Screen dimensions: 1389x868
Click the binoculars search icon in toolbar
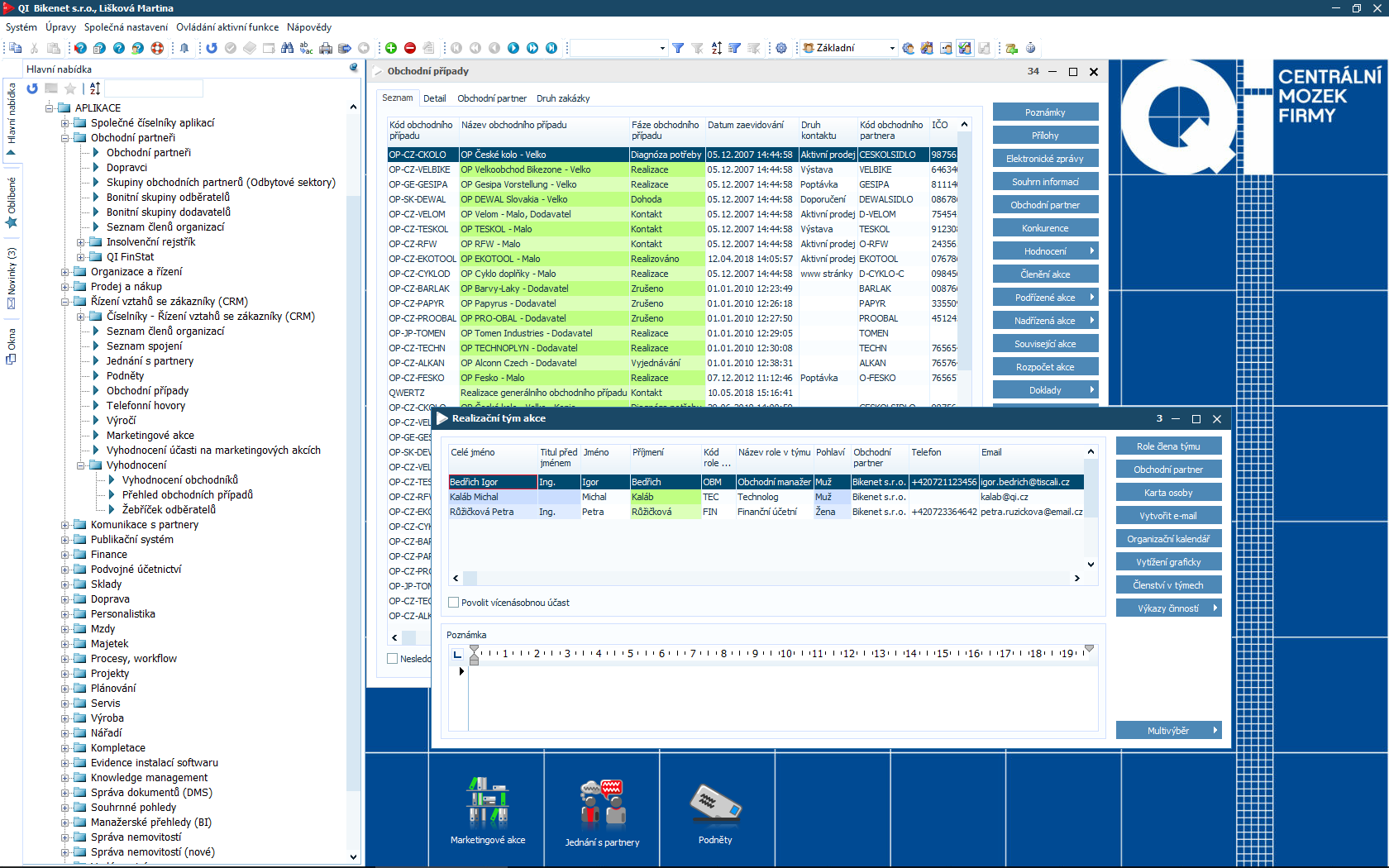point(287,48)
